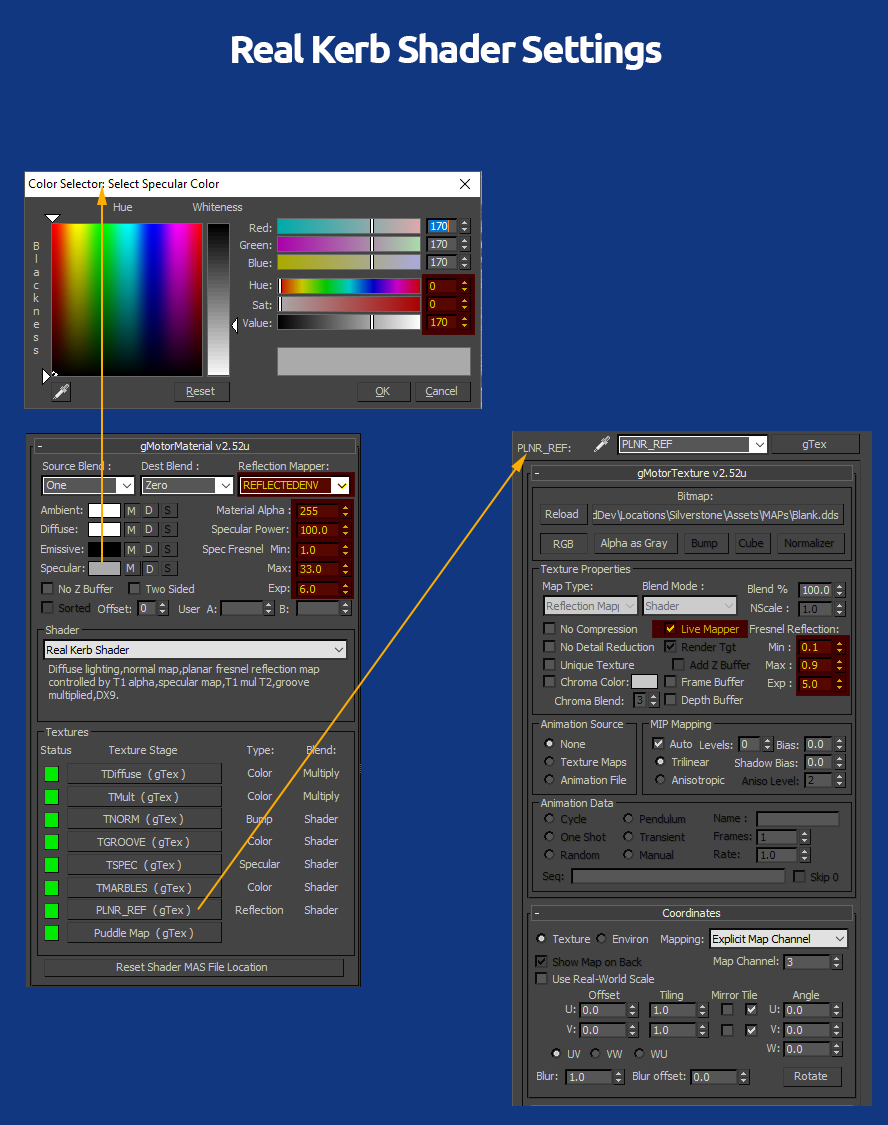Open the Source Blend dropdown
Viewport: 888px width, 1125px height.
coord(88,486)
